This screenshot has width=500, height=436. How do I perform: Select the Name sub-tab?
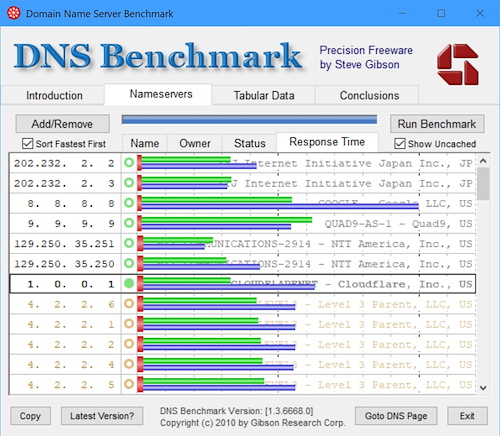coord(145,143)
